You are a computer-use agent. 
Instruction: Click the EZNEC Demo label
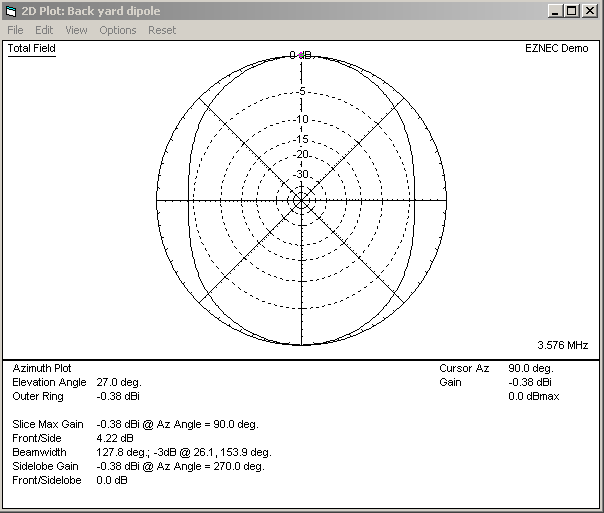pyautogui.click(x=556, y=48)
